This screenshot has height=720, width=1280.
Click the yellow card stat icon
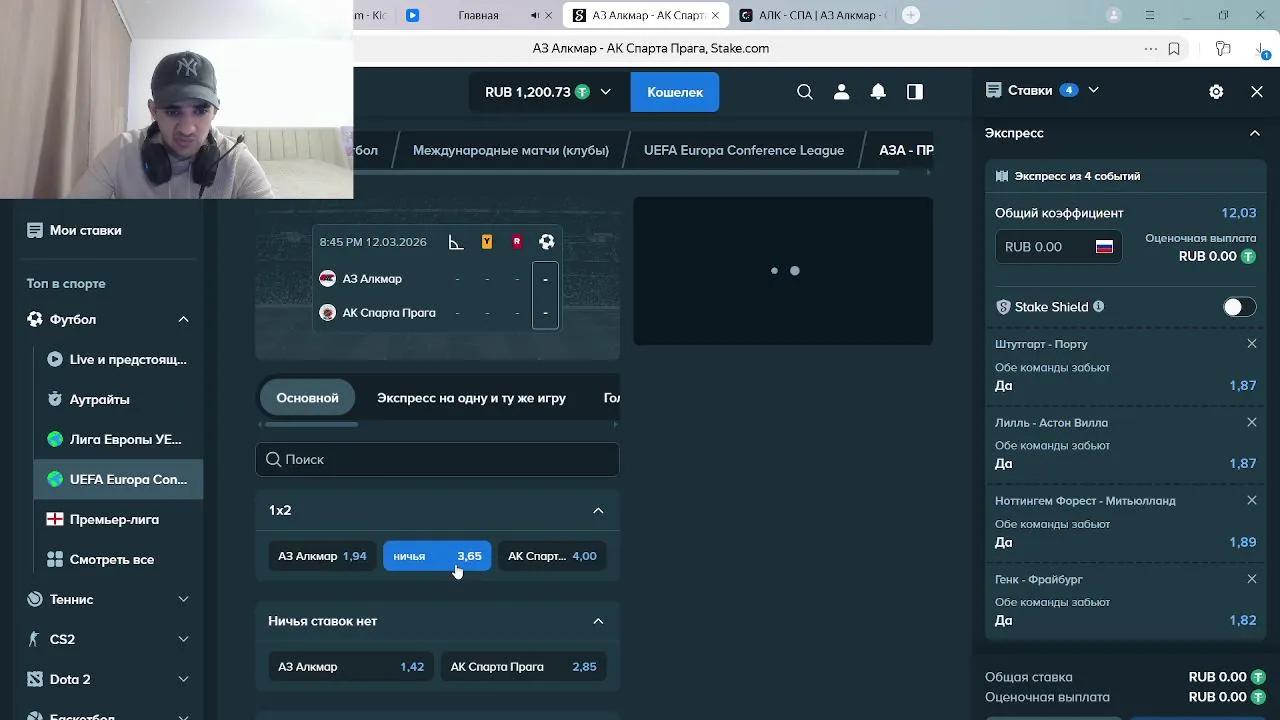pyautogui.click(x=487, y=242)
